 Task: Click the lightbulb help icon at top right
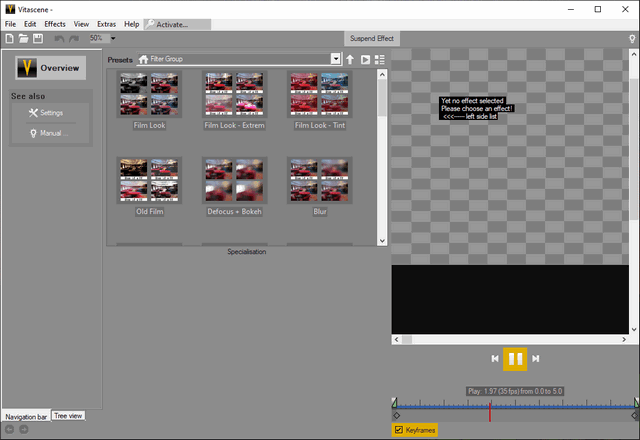(631, 38)
